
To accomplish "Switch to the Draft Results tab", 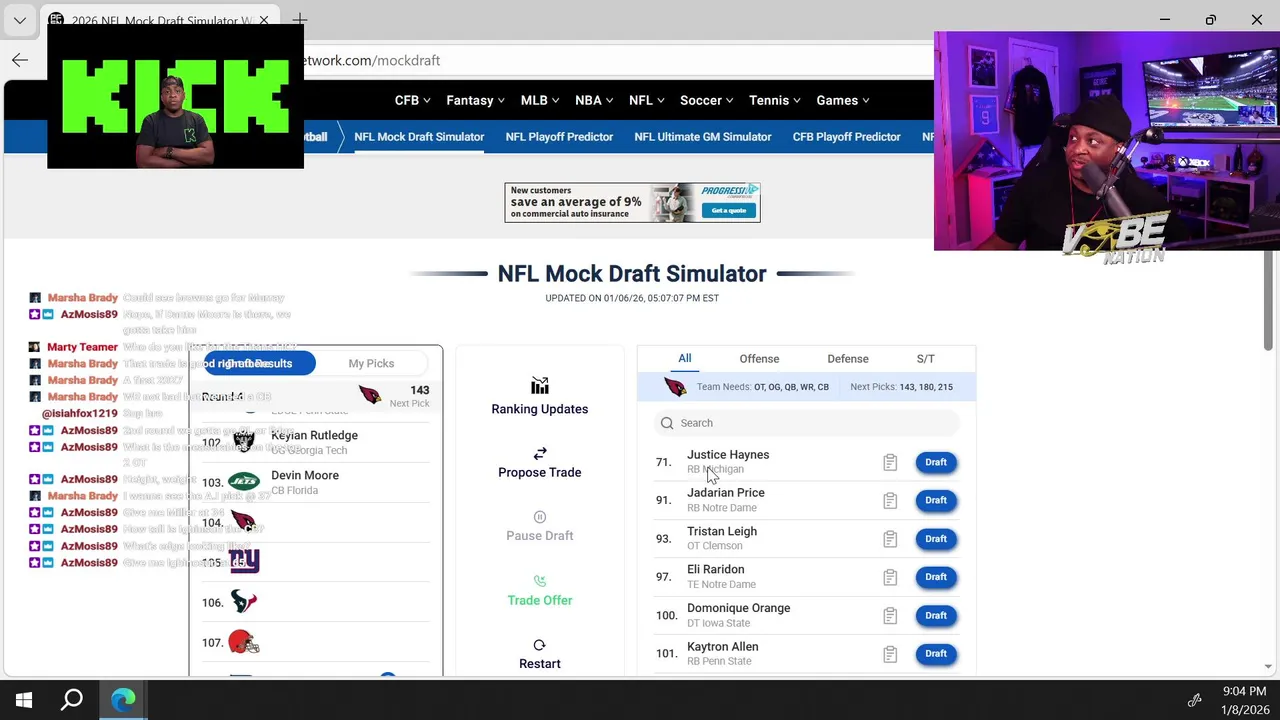I will pos(259,364).
